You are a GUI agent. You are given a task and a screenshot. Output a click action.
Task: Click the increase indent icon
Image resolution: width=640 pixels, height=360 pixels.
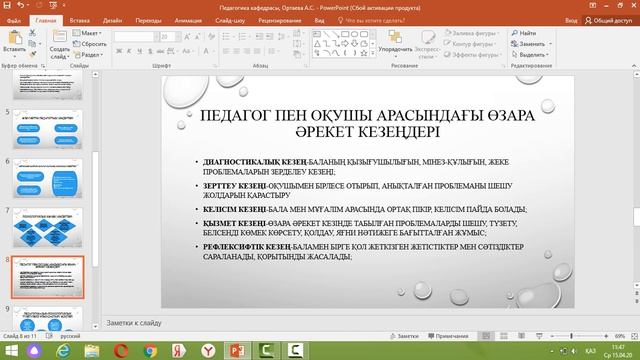pos(269,37)
